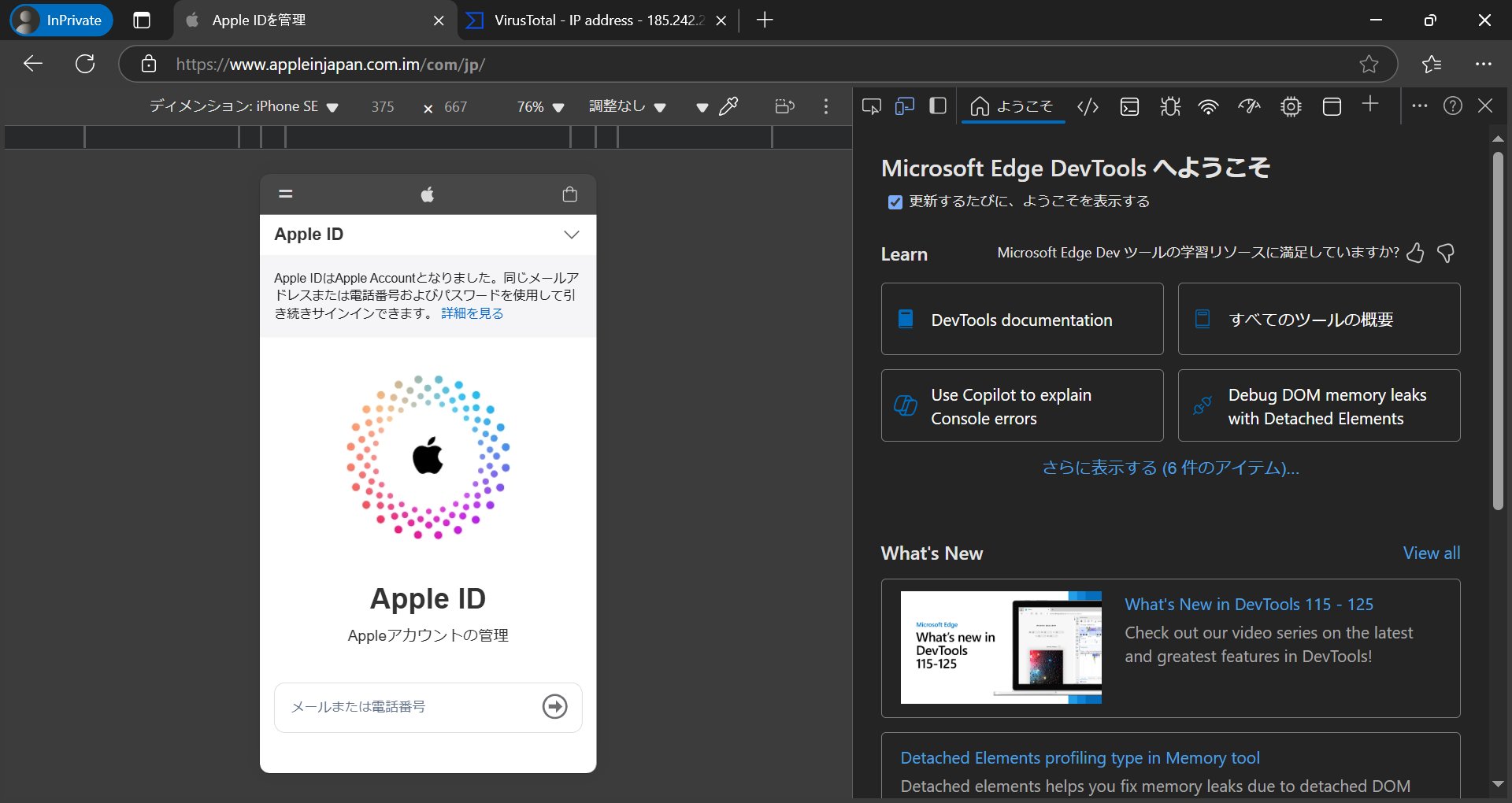Open the Console tool tab
Viewport: 1512px width, 803px height.
click(x=1129, y=106)
